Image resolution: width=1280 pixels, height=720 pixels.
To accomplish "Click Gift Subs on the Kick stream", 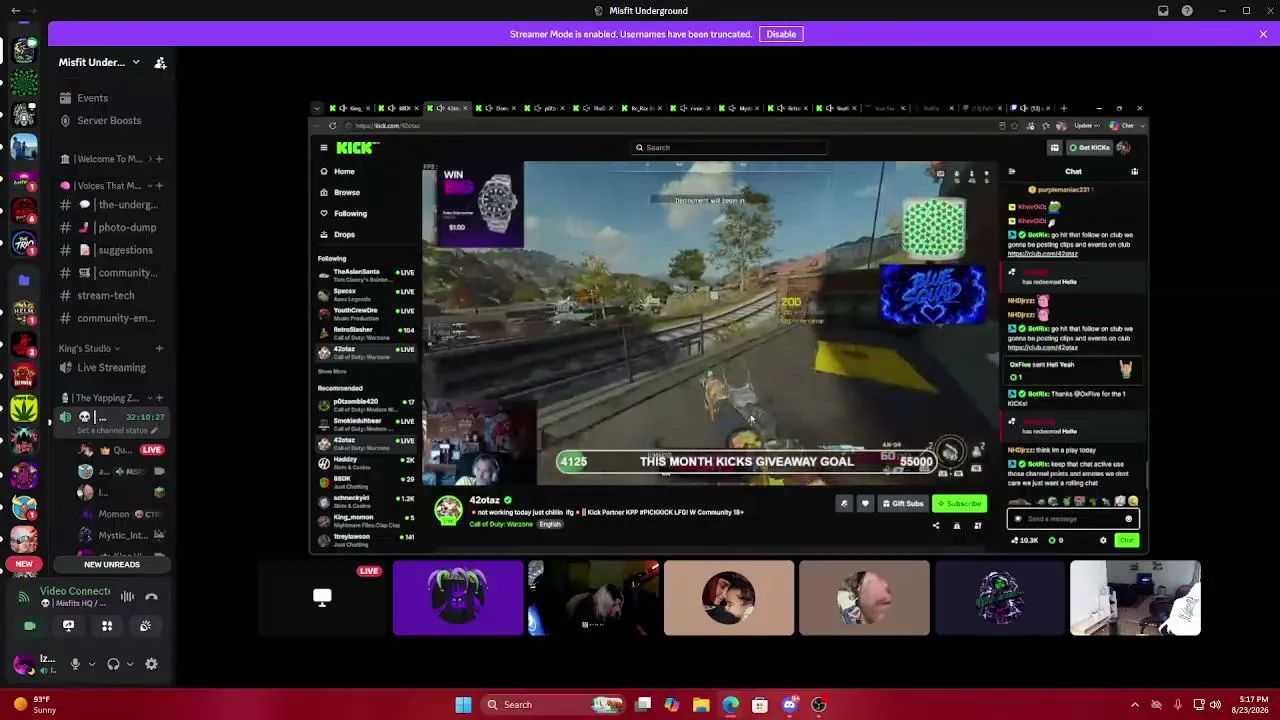I will (903, 504).
